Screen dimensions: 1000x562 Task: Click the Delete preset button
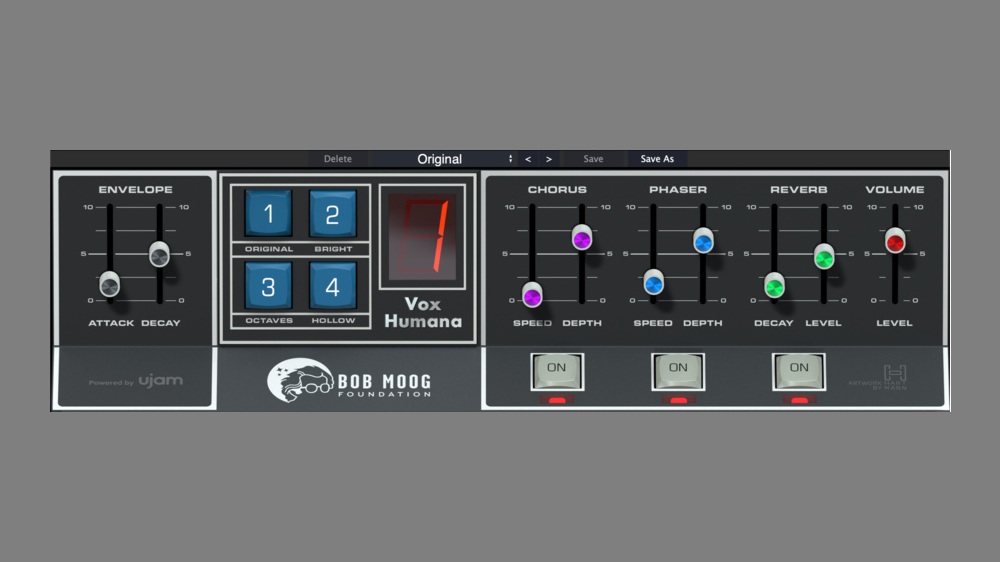[338, 159]
